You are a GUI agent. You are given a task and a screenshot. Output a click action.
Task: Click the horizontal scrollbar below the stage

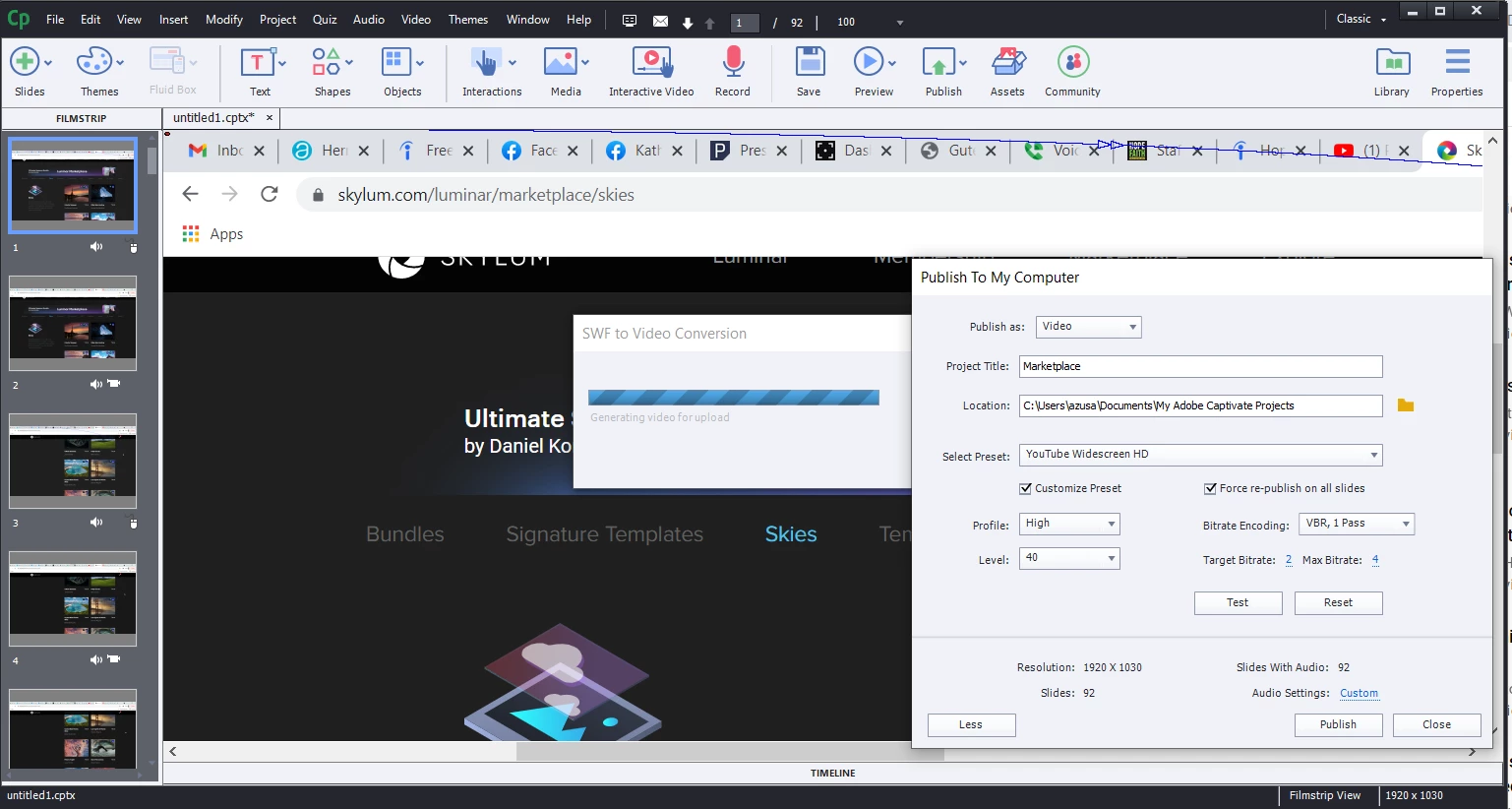point(730,752)
